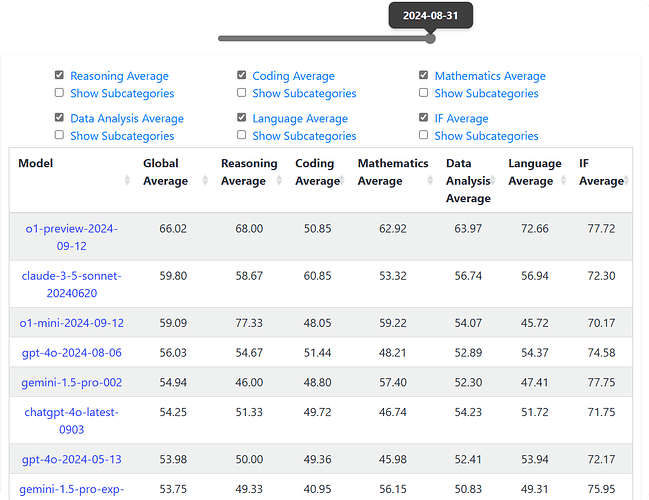Enable Show Subcategories under Reasoning Average

click(59, 92)
